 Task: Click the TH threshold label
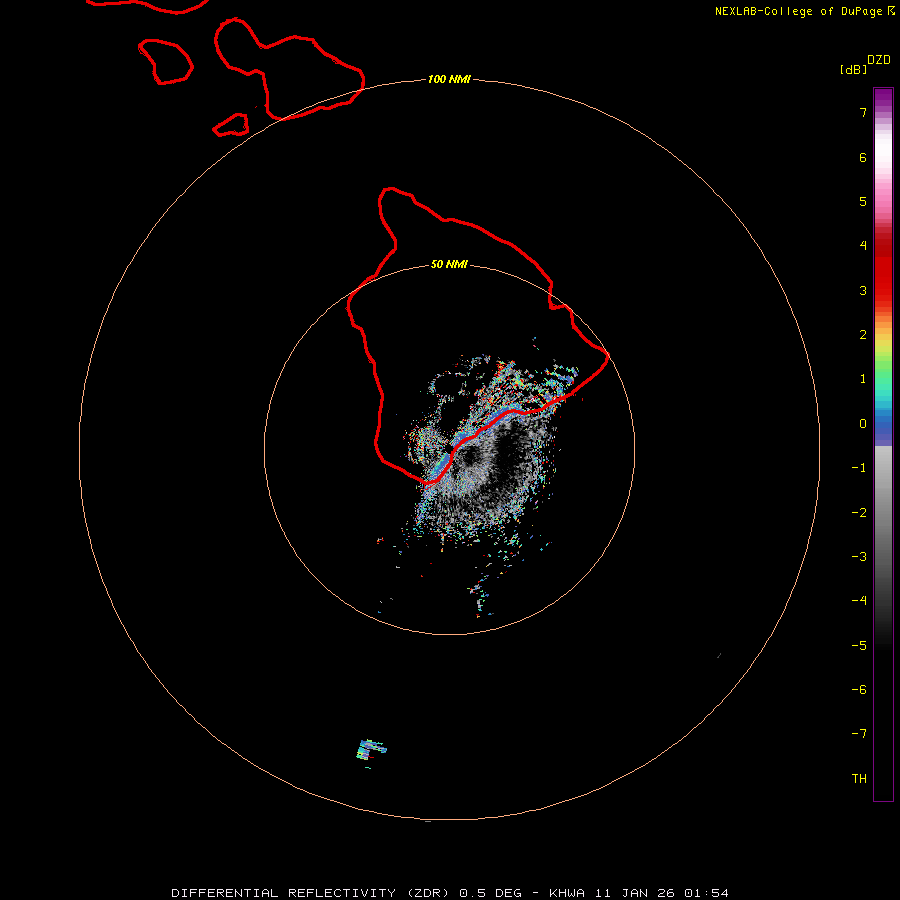pyautogui.click(x=859, y=779)
